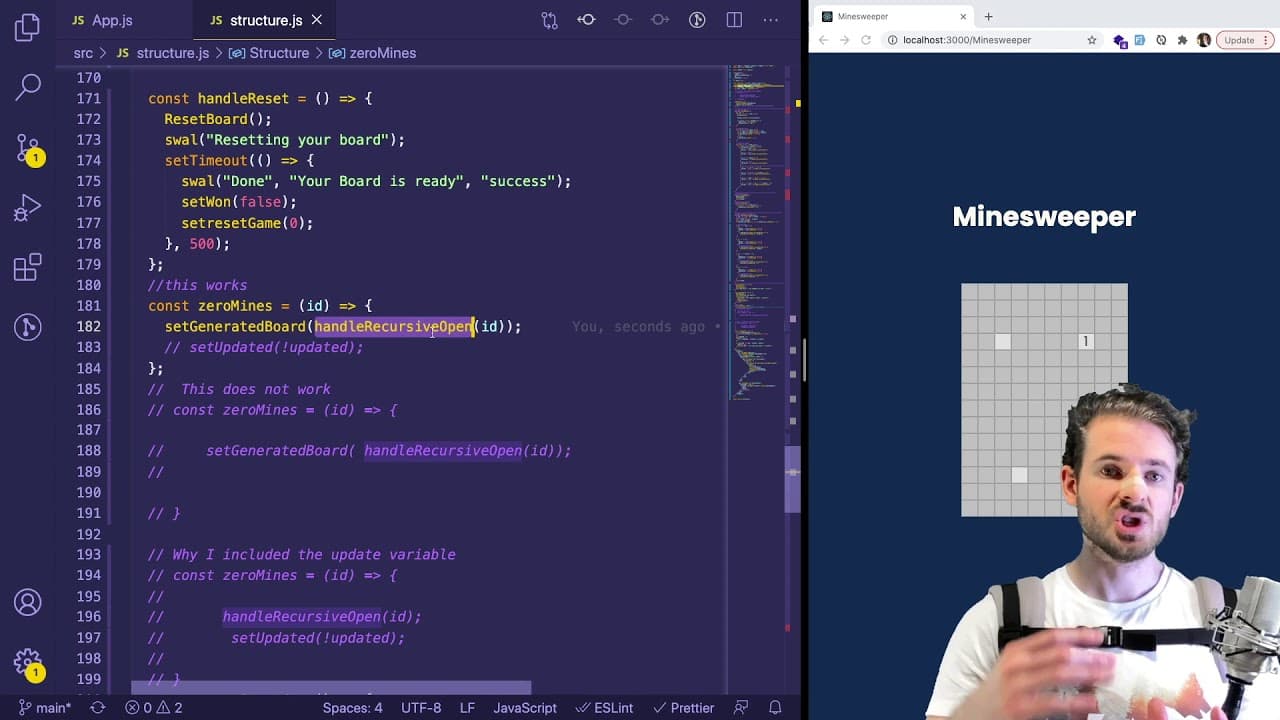This screenshot has height=720, width=1280.
Task: Switch to the App.js editor tab
Action: (102, 20)
